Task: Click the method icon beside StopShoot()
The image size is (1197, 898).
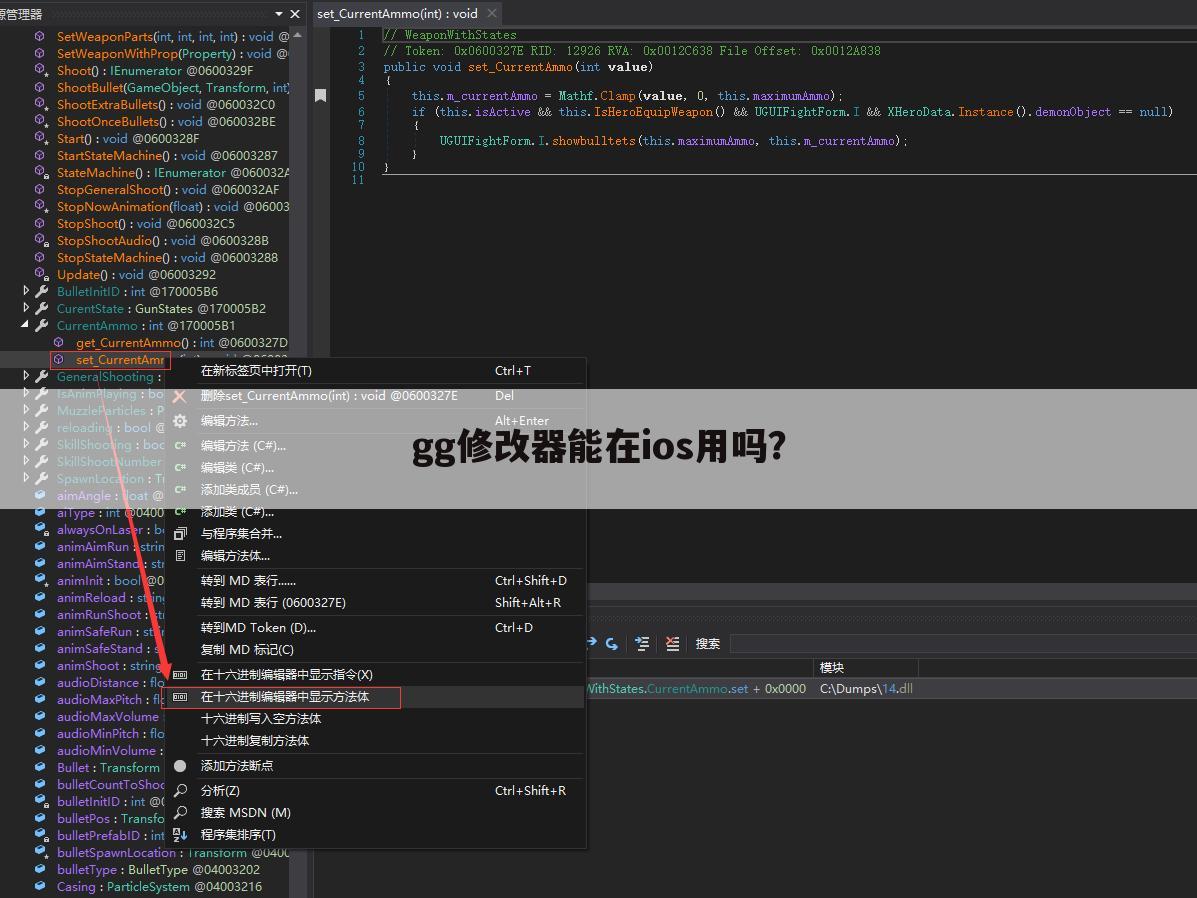Action: 40,223
